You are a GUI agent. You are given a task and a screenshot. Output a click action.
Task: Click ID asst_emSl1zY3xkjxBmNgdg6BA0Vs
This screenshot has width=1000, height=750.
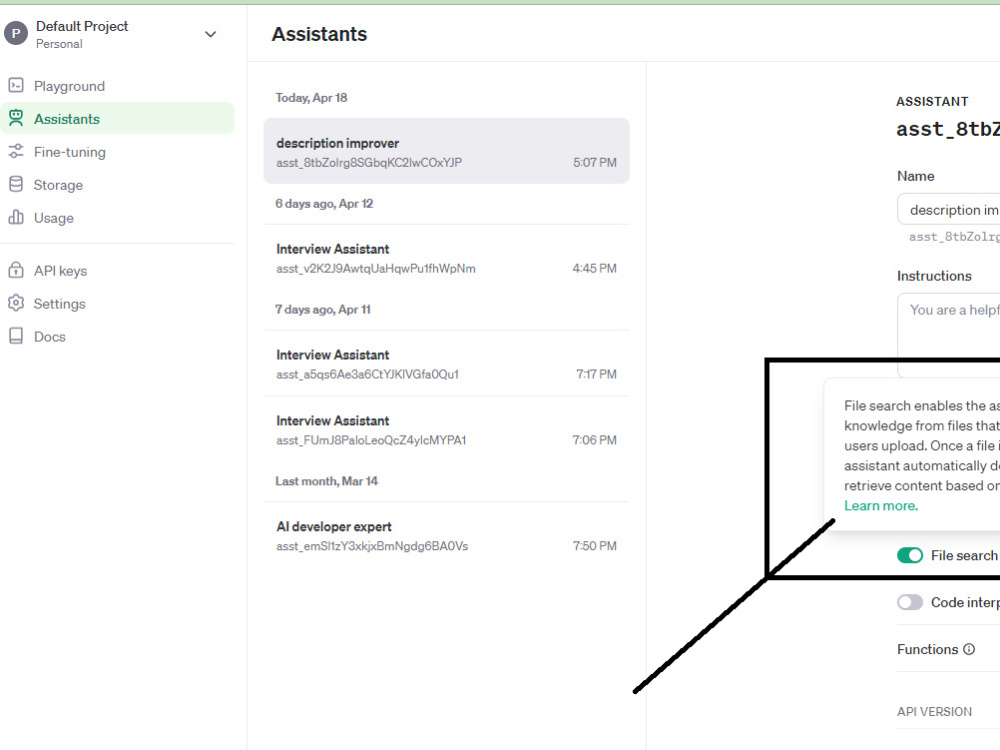click(x=372, y=546)
